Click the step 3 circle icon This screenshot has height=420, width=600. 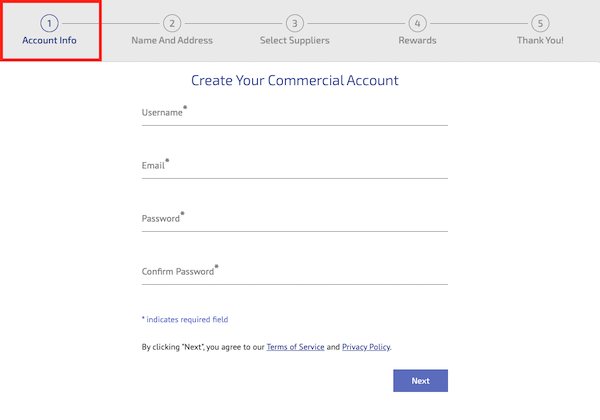pyautogui.click(x=295, y=23)
